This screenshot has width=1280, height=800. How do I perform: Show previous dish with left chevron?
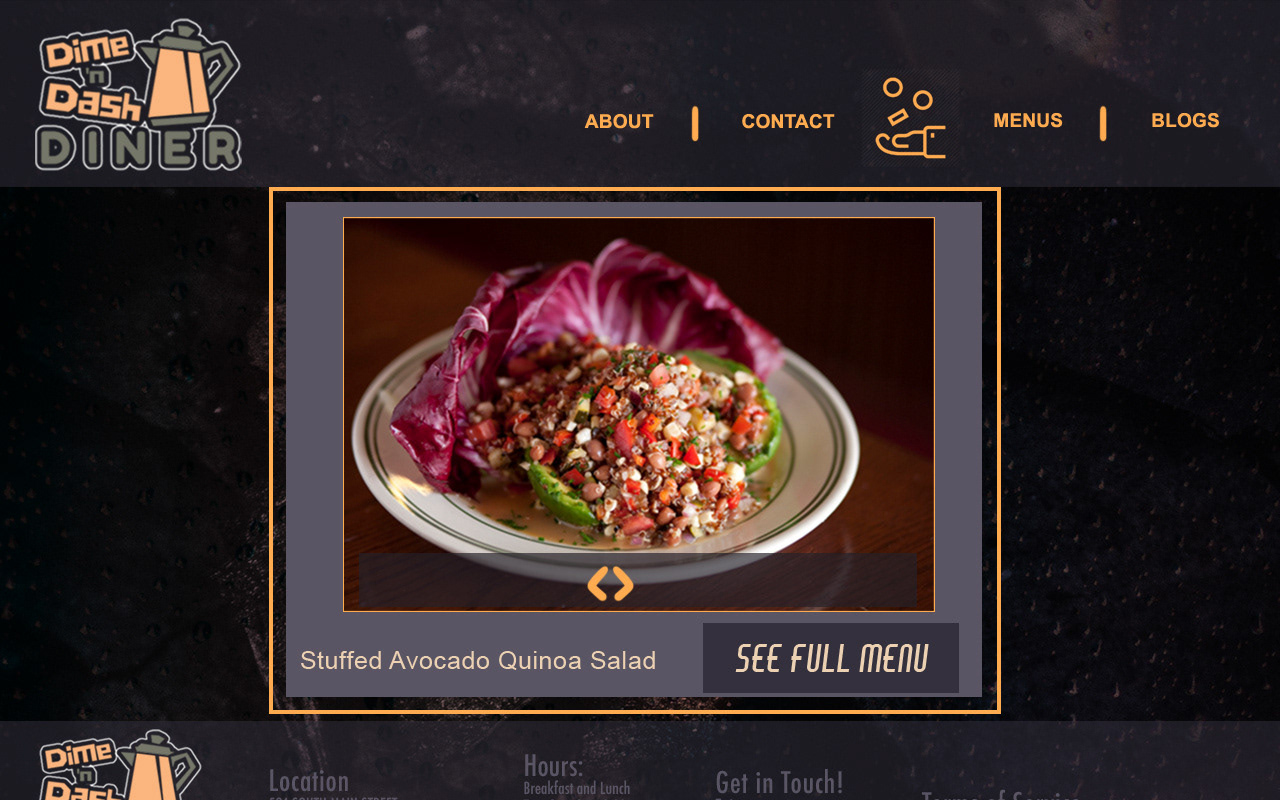pos(598,583)
